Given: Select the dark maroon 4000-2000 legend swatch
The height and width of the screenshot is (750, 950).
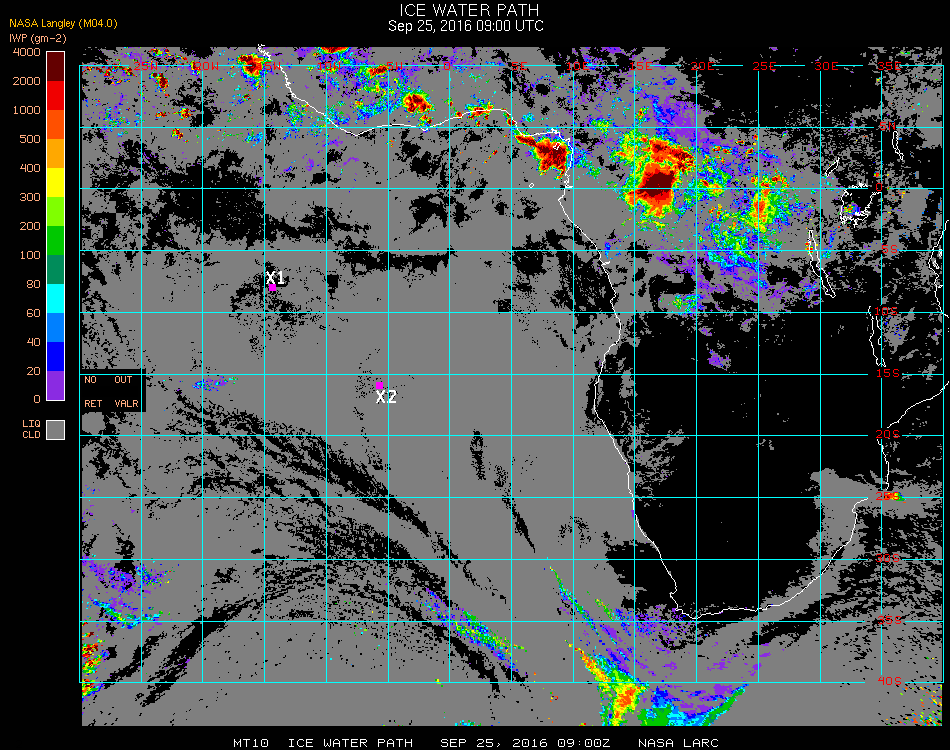Looking at the screenshot, I should [x=56, y=66].
